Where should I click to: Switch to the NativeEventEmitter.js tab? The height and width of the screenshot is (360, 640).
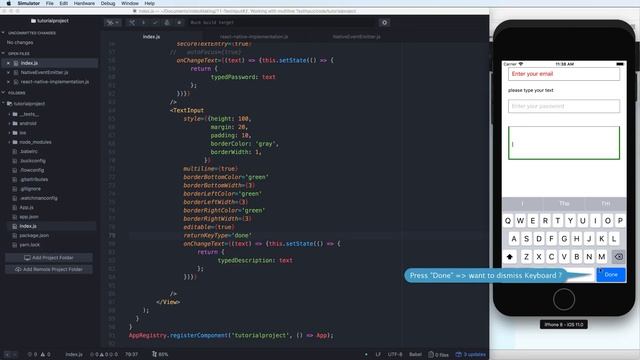[356, 37]
